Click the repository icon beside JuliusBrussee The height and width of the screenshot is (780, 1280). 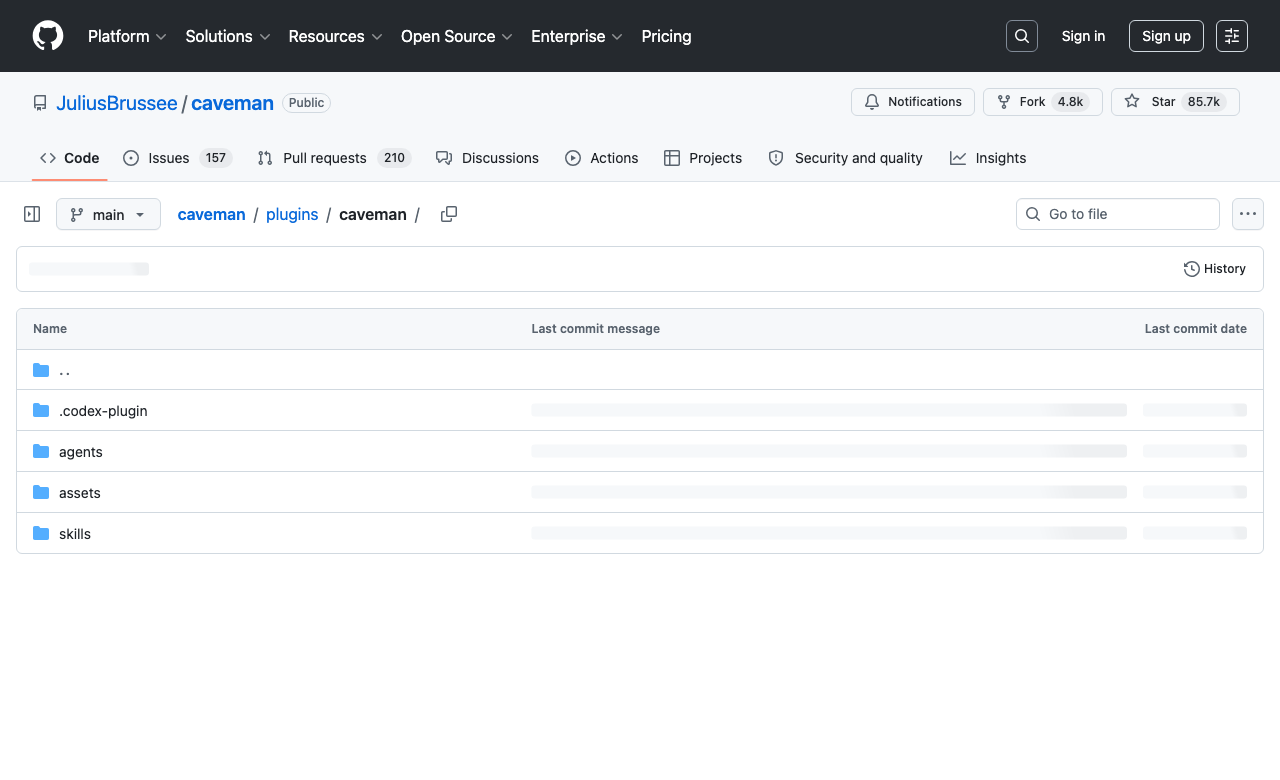(40, 103)
